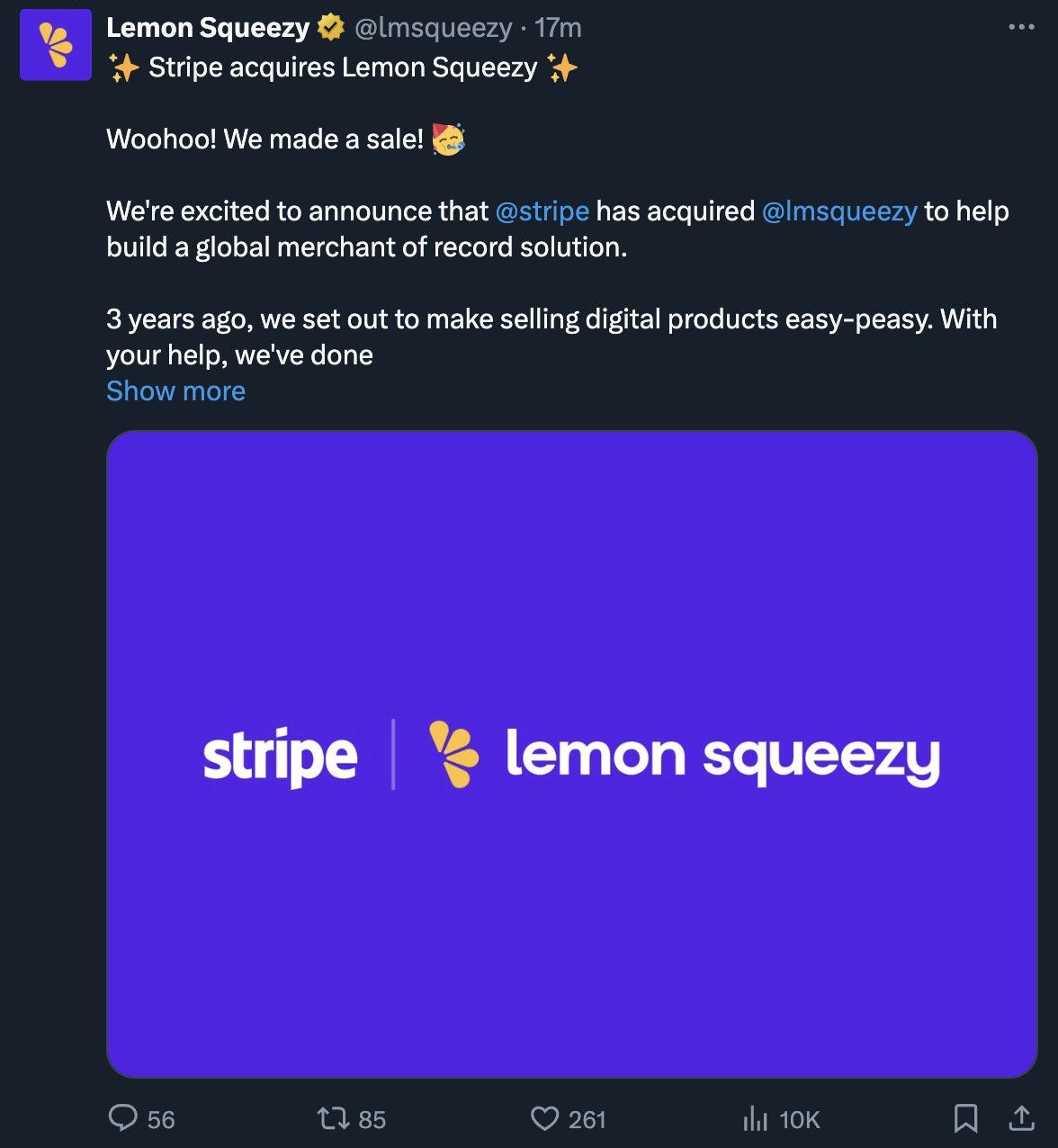The width and height of the screenshot is (1058, 1148).
Task: Click the view analytics bar chart icon
Action: click(755, 1119)
